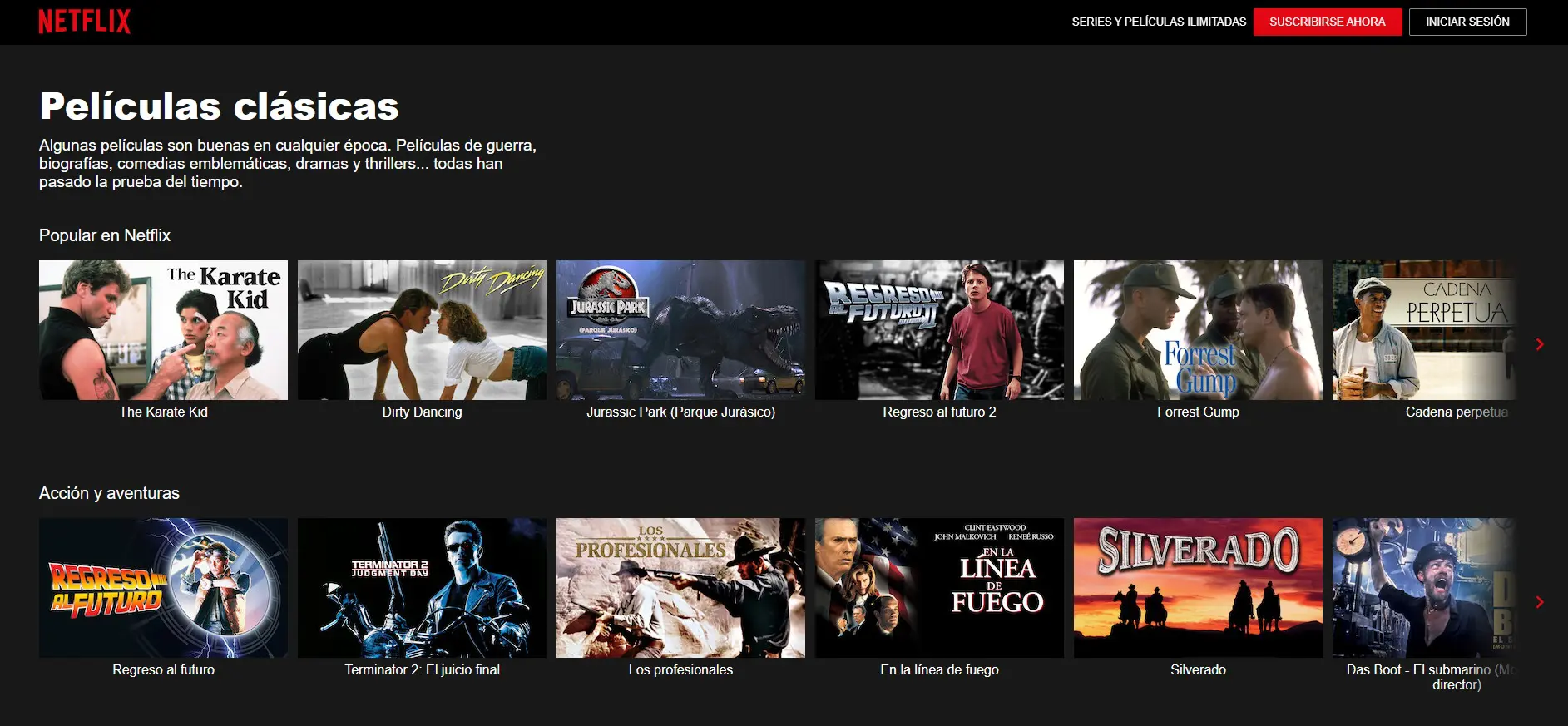Click 'Los profesionales' title text

(x=680, y=669)
